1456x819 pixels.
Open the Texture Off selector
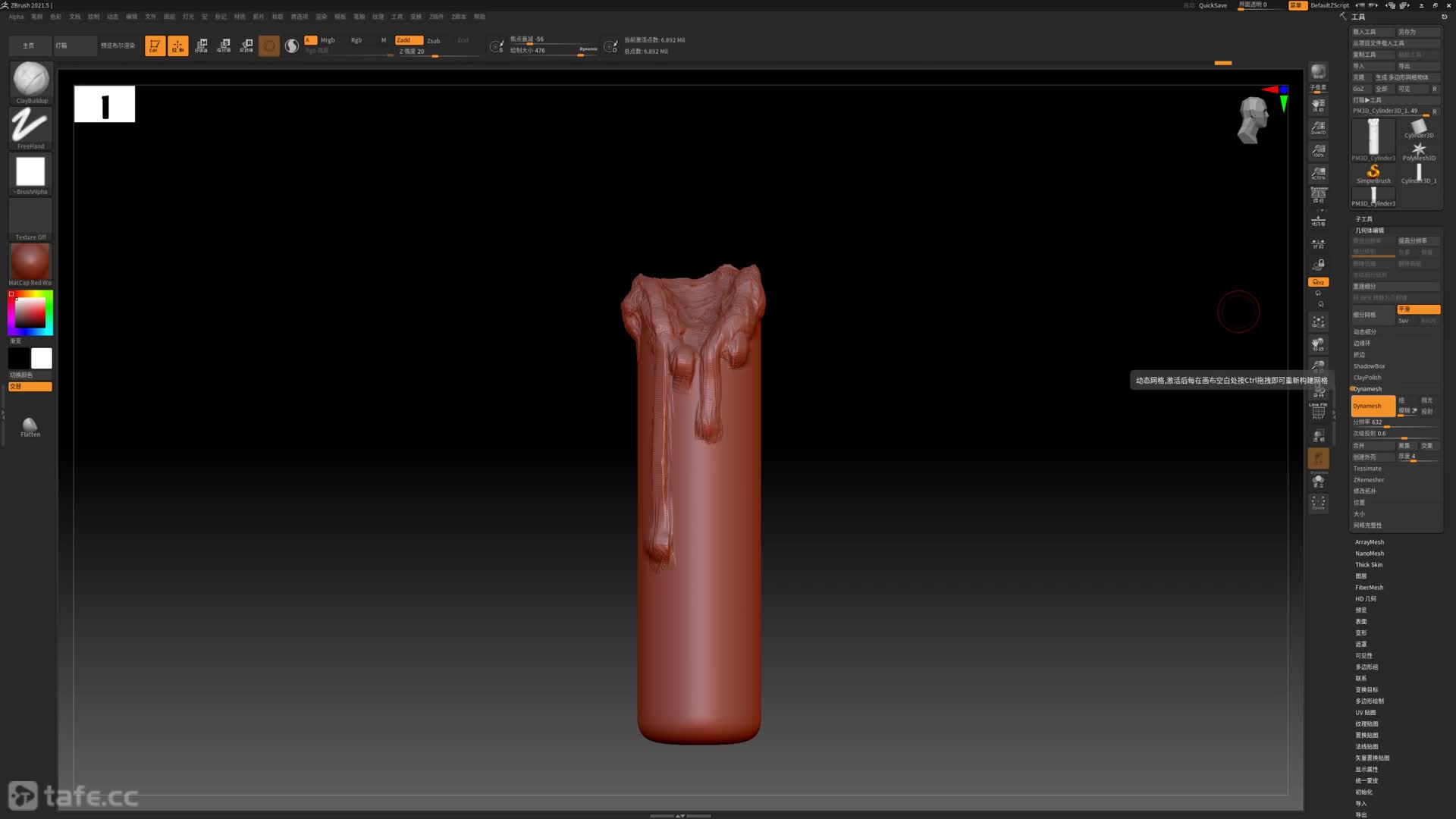coord(30,219)
